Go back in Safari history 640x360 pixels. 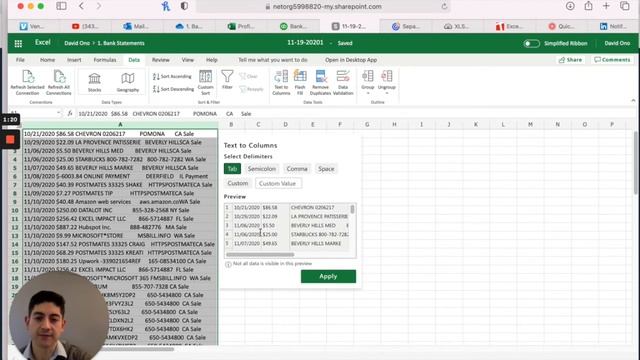[x=82, y=6]
